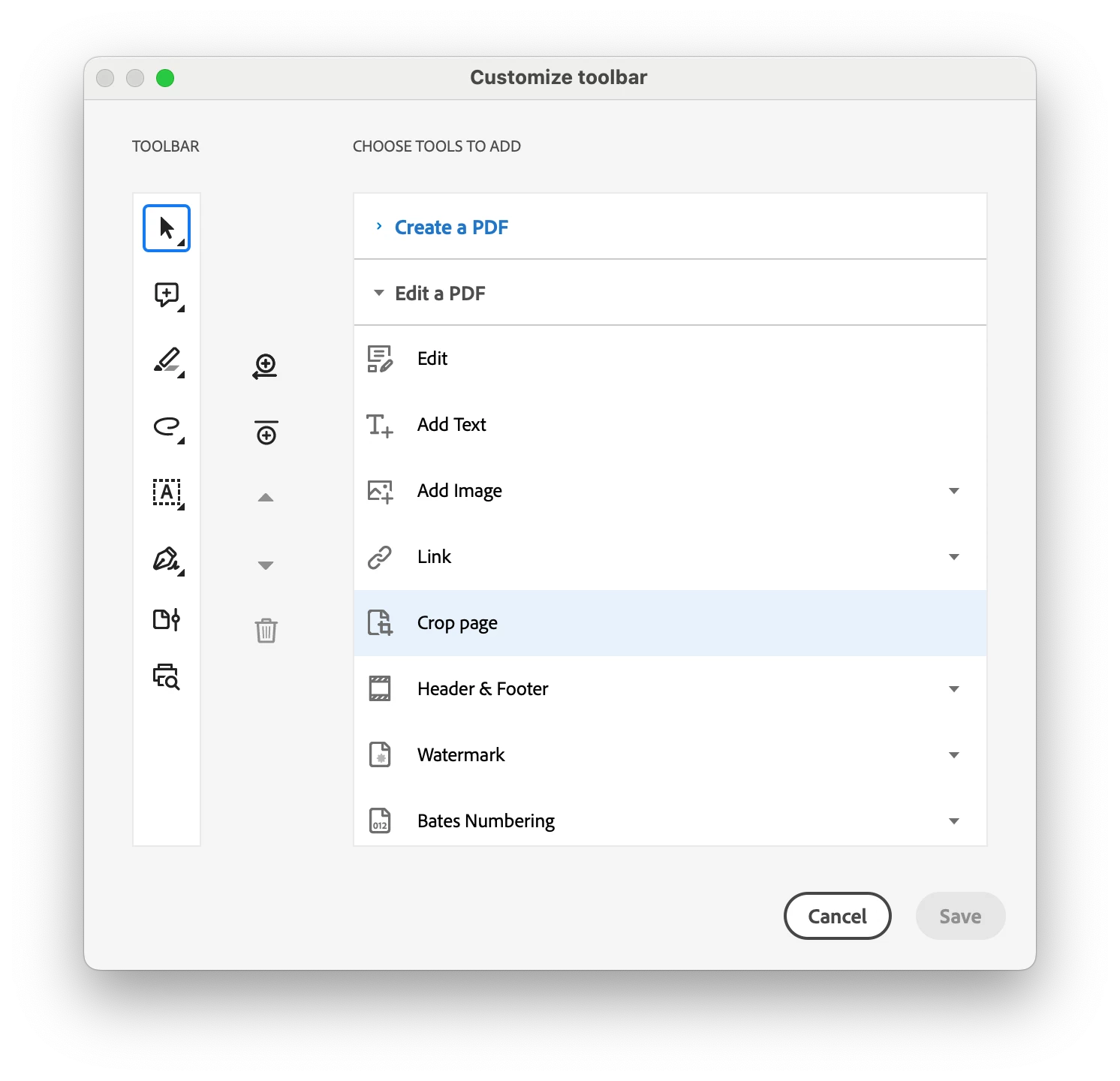This screenshot has width=1120, height=1081.
Task: Select the 'Add Text' row label
Action: point(452,425)
